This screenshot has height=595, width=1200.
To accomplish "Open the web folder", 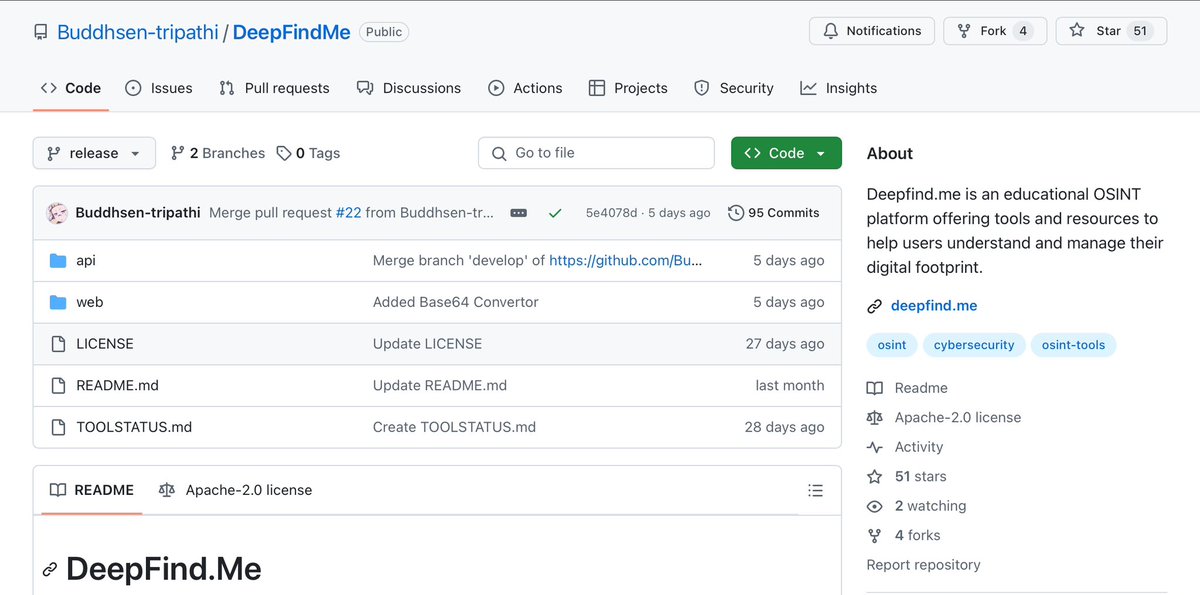I will coord(90,302).
